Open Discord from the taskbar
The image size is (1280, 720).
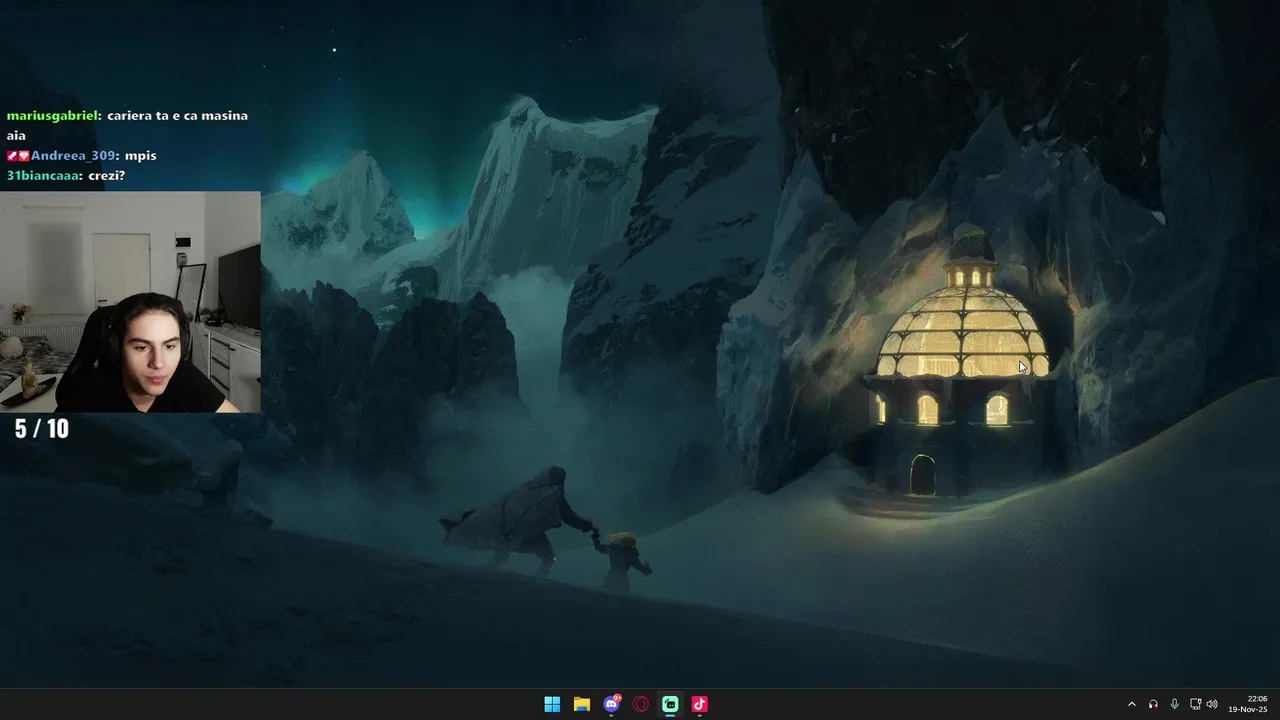pyautogui.click(x=611, y=704)
